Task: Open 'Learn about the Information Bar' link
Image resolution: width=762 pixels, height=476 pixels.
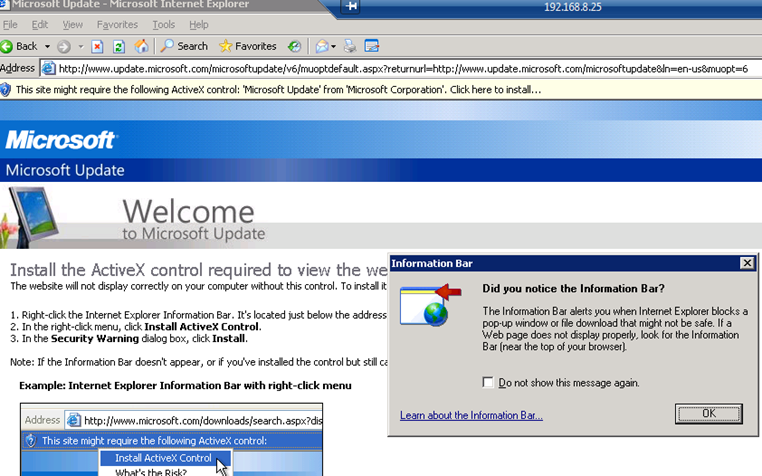Action: [x=471, y=415]
